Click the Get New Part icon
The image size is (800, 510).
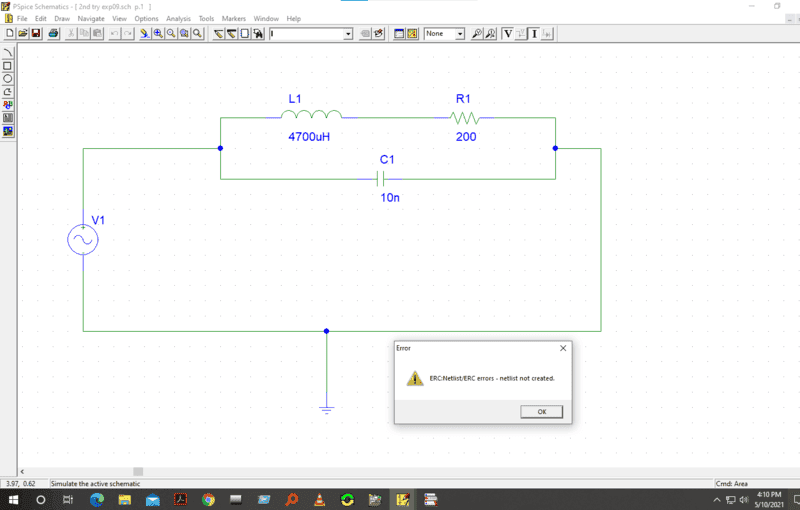point(258,33)
